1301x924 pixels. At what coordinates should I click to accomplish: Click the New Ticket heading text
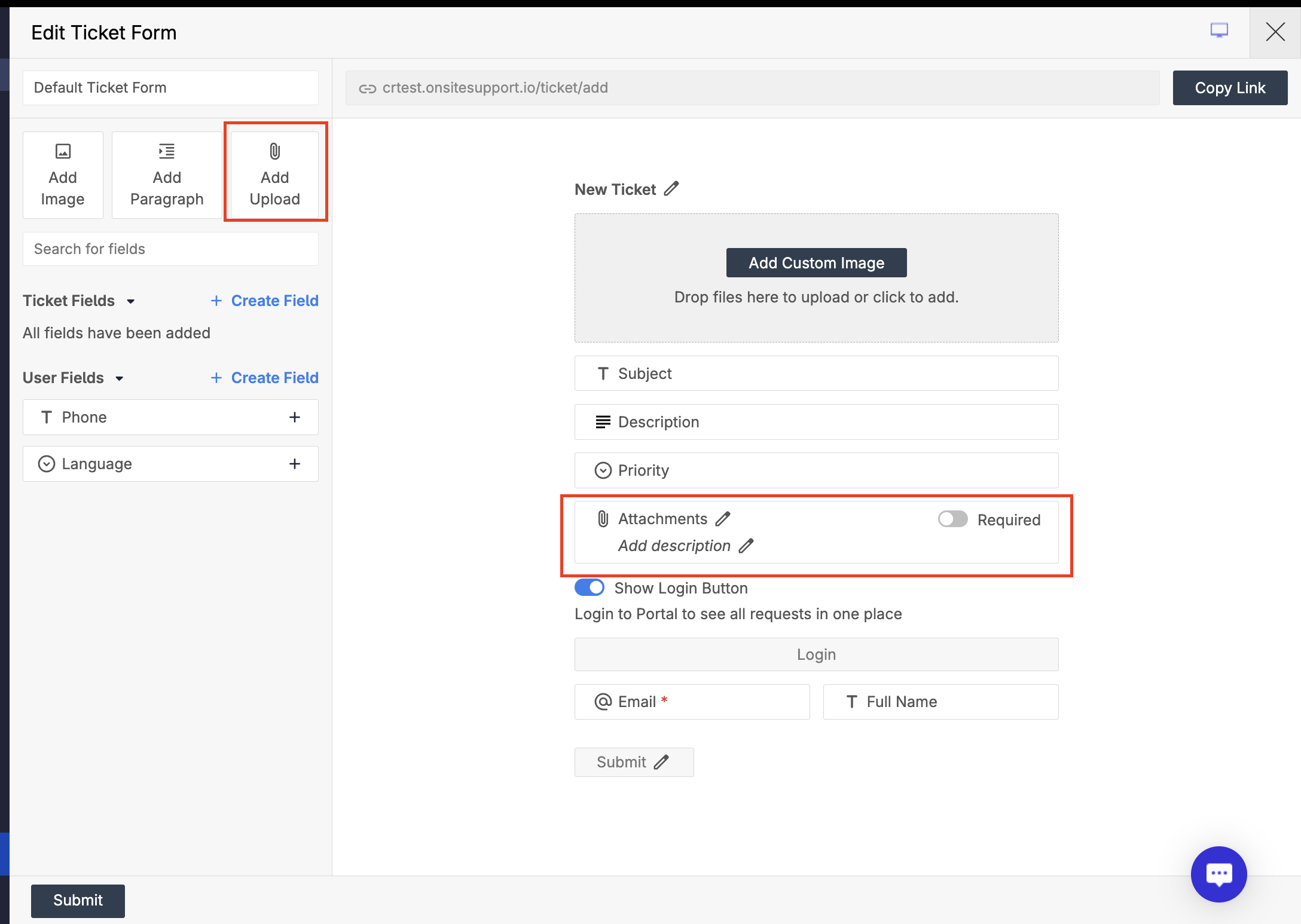click(x=615, y=189)
